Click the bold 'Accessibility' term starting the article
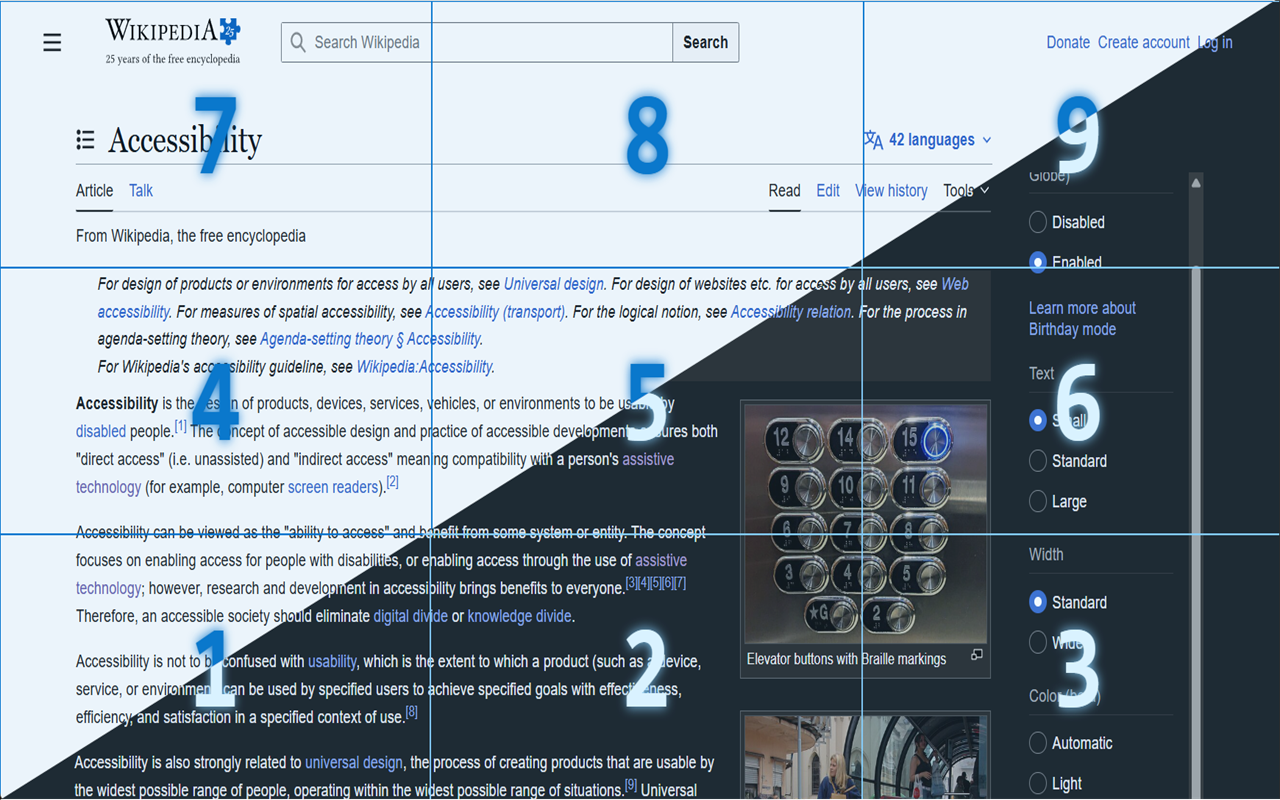This screenshot has height=800, width=1280. pos(117,404)
